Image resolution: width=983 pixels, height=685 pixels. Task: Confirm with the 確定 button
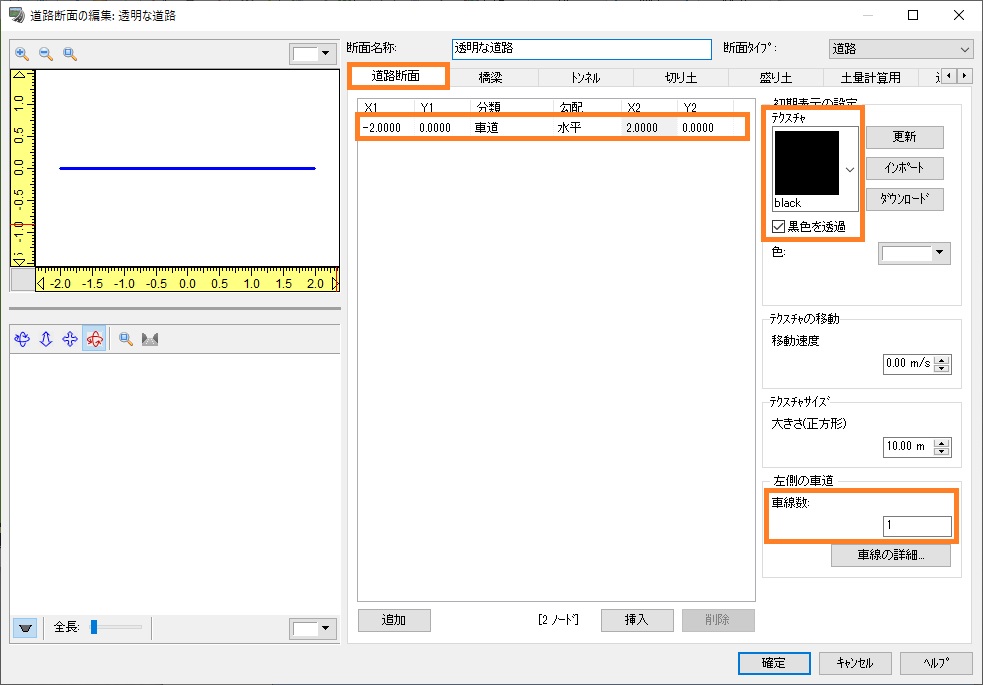click(774, 663)
